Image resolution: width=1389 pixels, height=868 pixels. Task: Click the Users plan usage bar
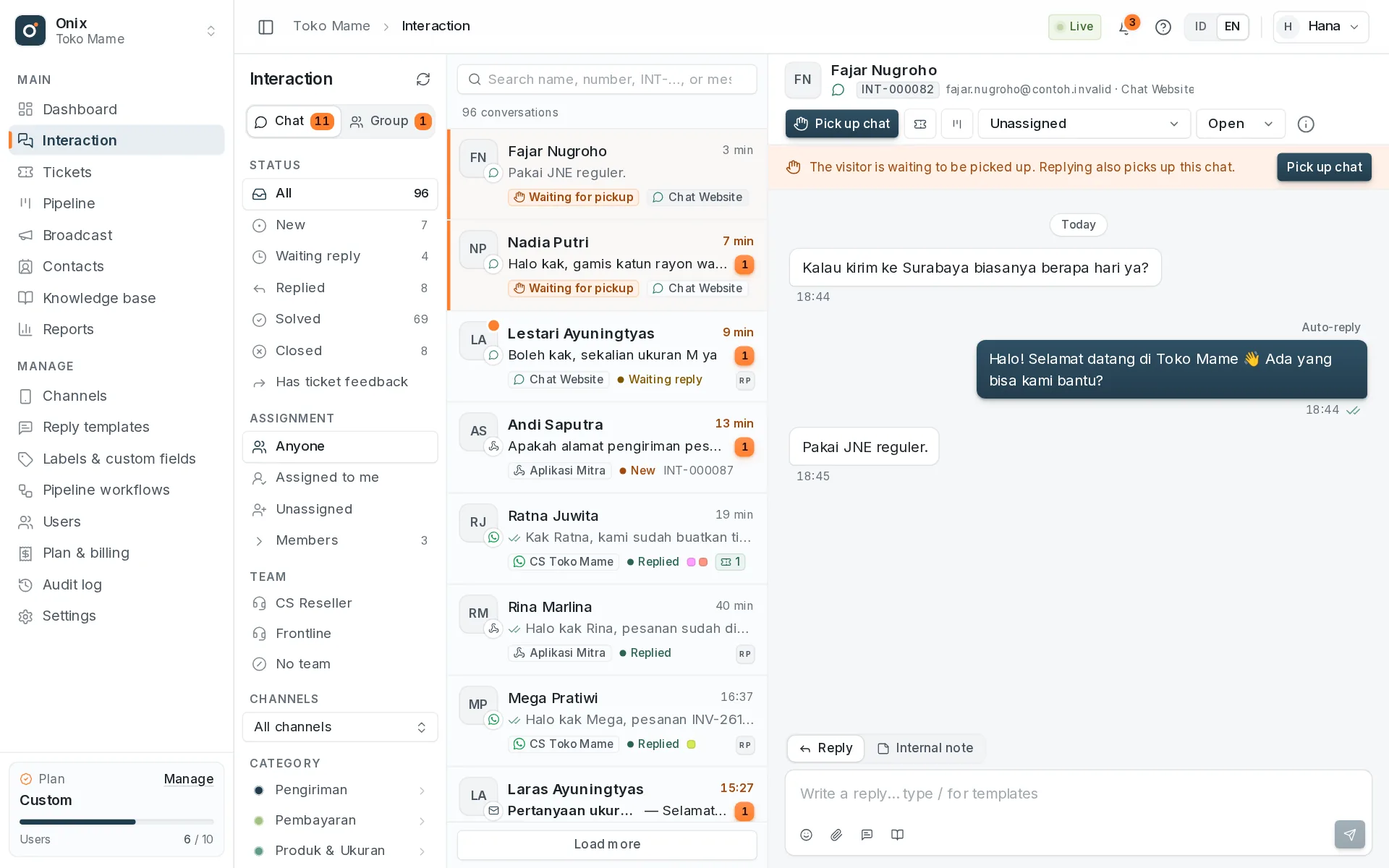pos(116,822)
